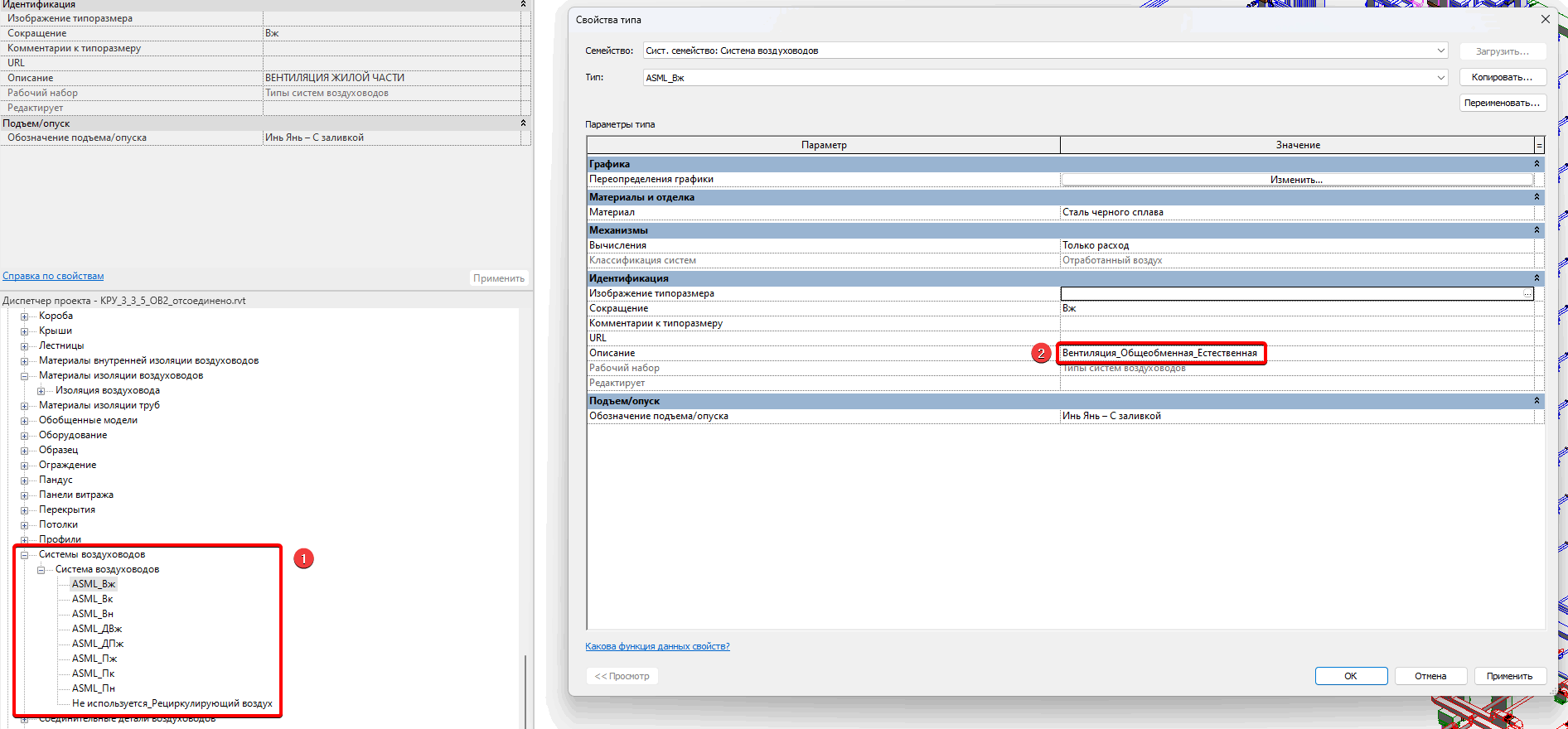This screenshot has height=729, width=1568.
Task: Expand the Крыши node
Action: [25, 331]
